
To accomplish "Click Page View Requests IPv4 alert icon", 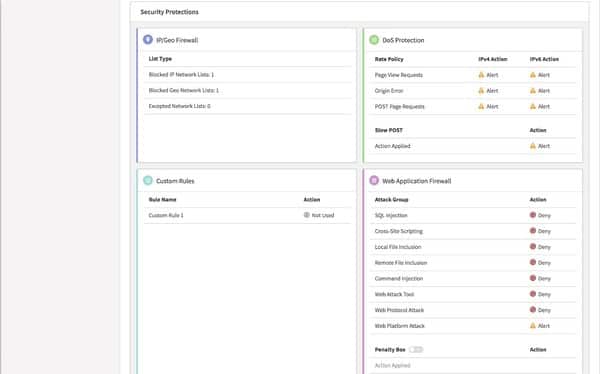I will [481, 75].
